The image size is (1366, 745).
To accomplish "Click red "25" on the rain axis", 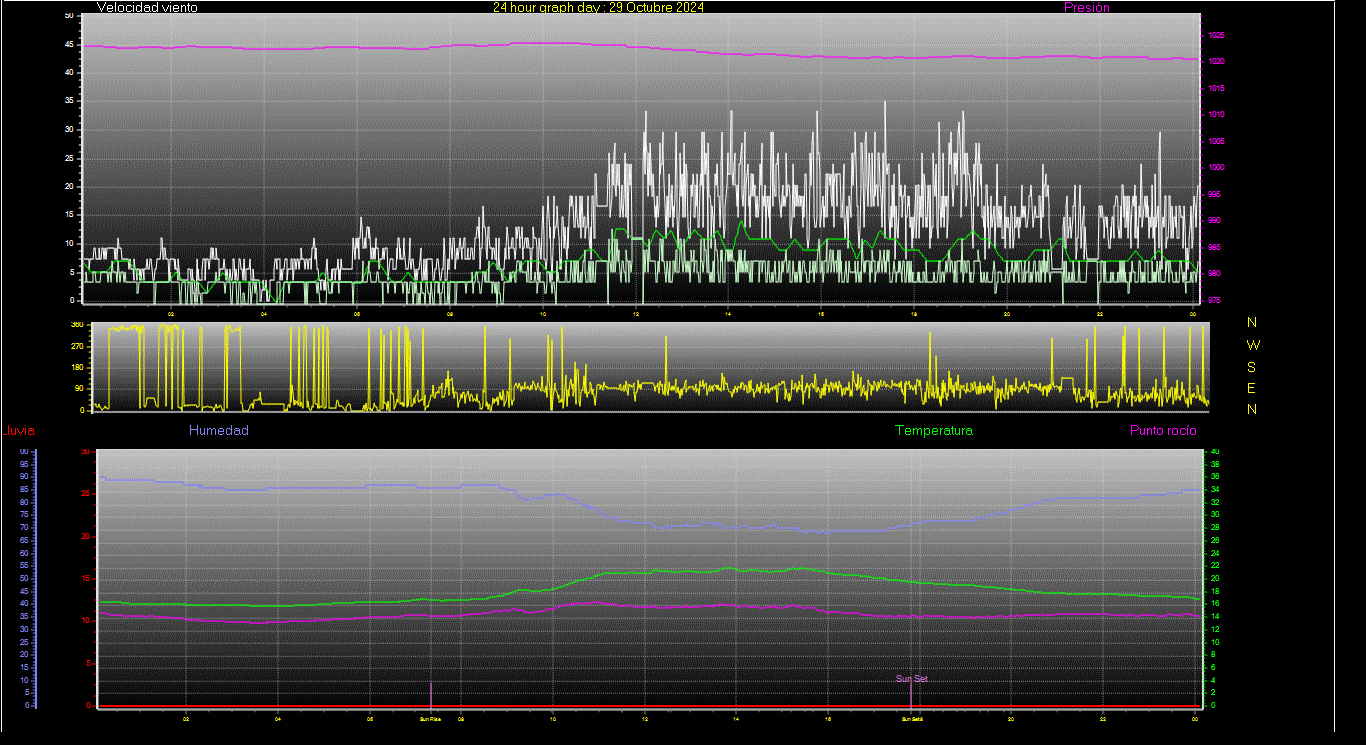I will (x=85, y=494).
